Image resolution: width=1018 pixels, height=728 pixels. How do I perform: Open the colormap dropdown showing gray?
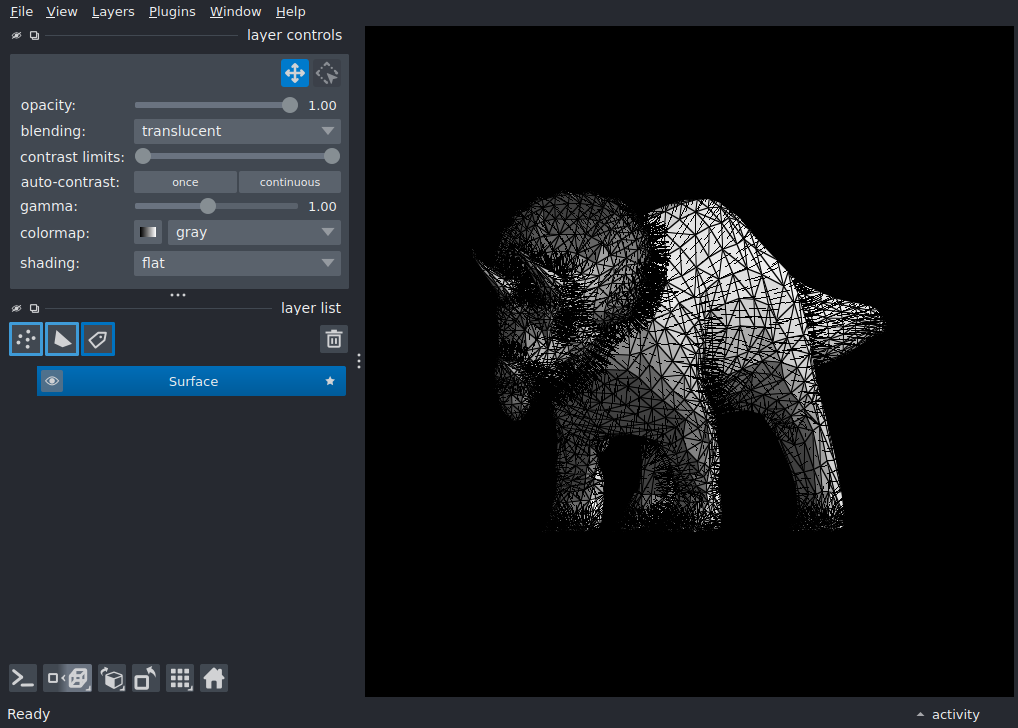pyautogui.click(x=254, y=232)
